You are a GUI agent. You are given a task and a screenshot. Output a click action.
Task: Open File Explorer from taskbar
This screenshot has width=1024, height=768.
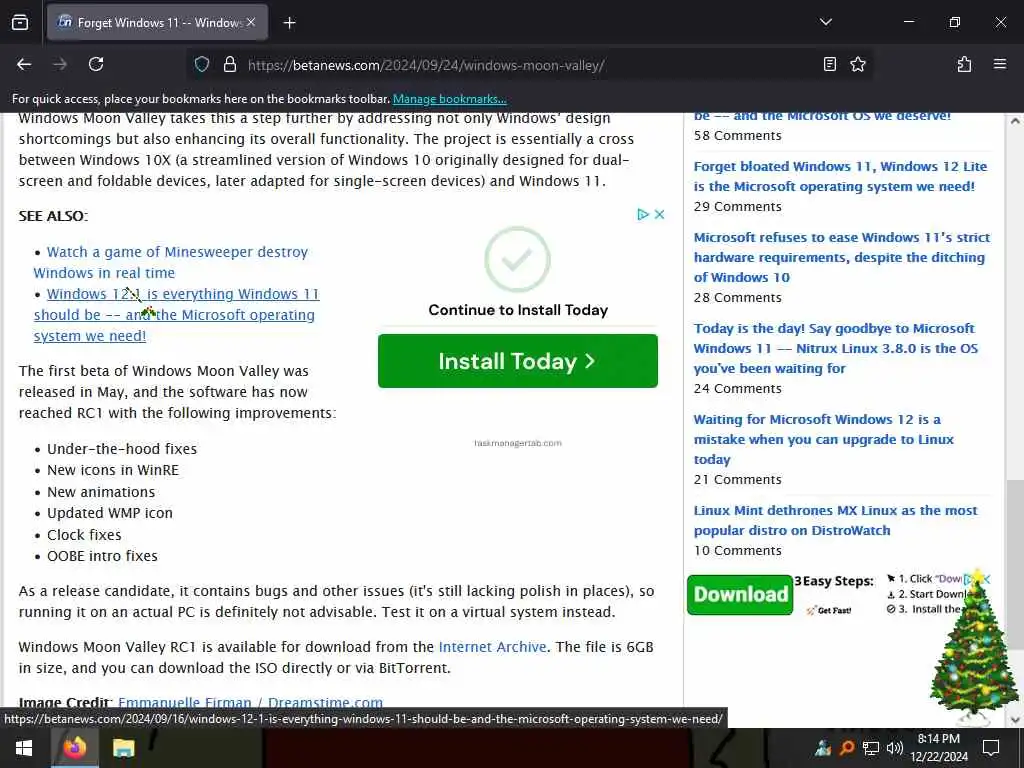[x=123, y=748]
